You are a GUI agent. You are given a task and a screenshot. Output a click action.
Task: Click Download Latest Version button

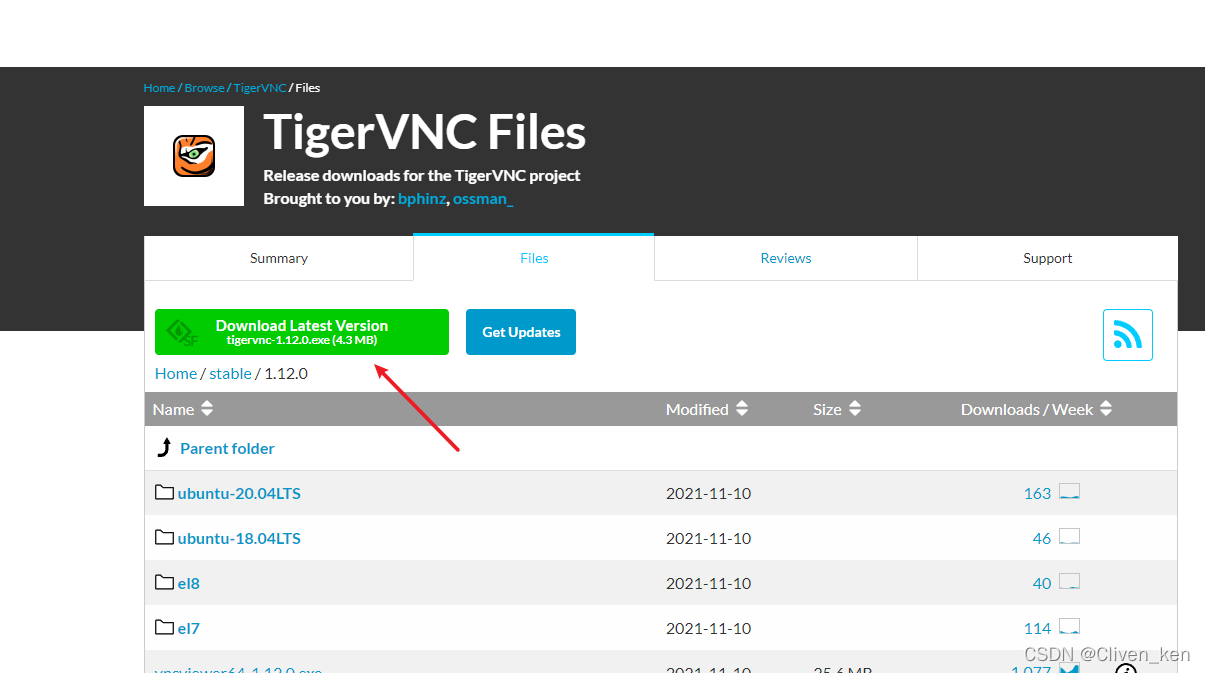302,332
